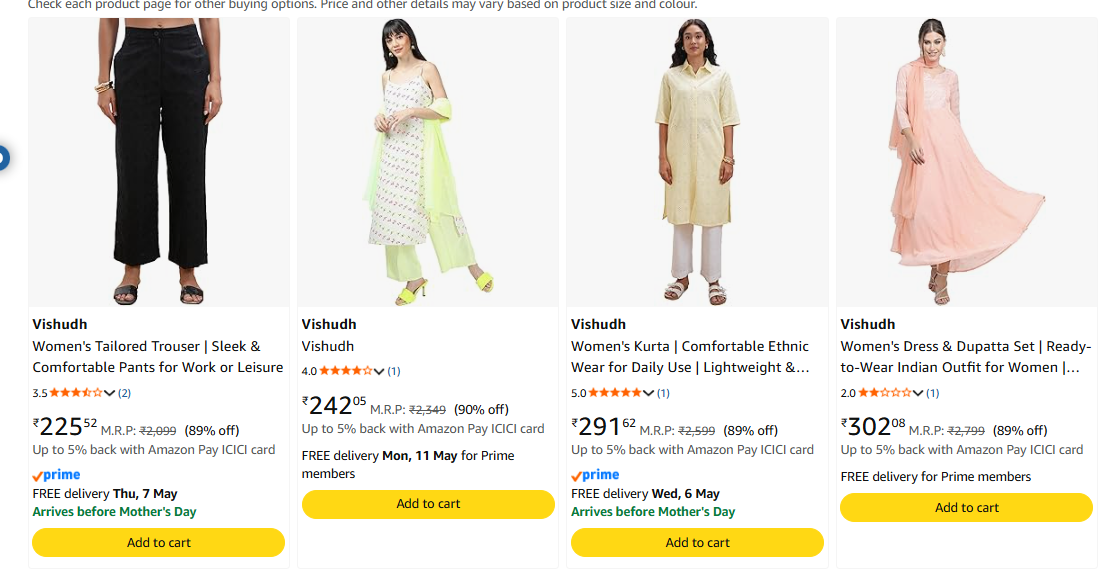Image resolution: width=1101 pixels, height=576 pixels.
Task: Click the blue partial icon at left edge
Action: pyautogui.click(x=4, y=157)
